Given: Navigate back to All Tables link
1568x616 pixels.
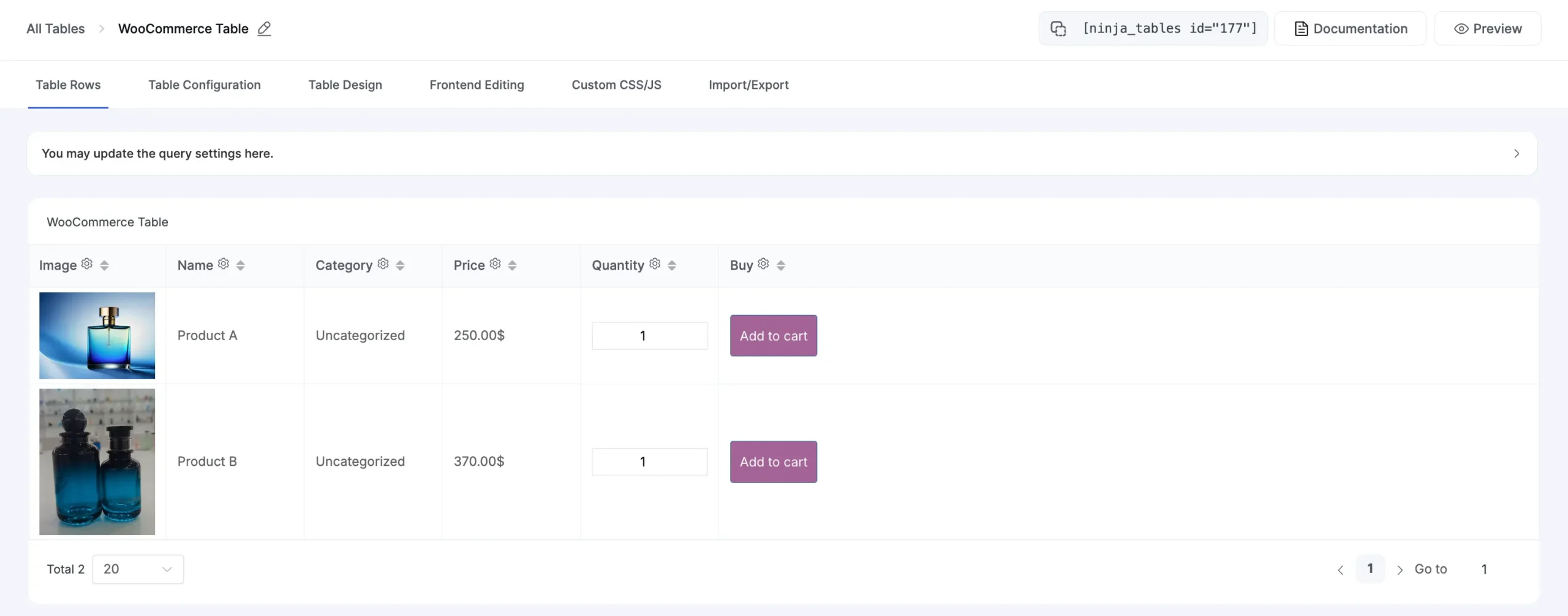Looking at the screenshot, I should tap(56, 29).
